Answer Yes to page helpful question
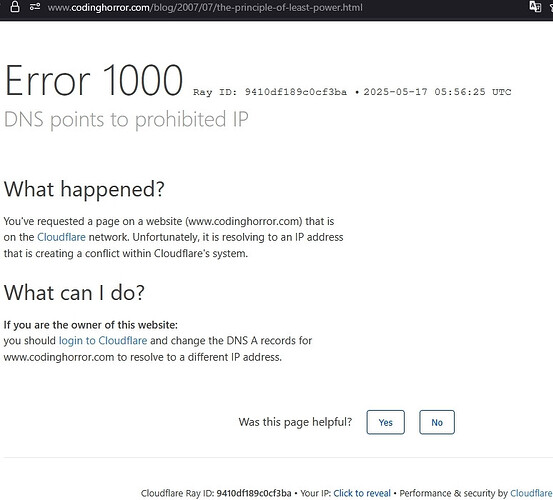 [385, 422]
